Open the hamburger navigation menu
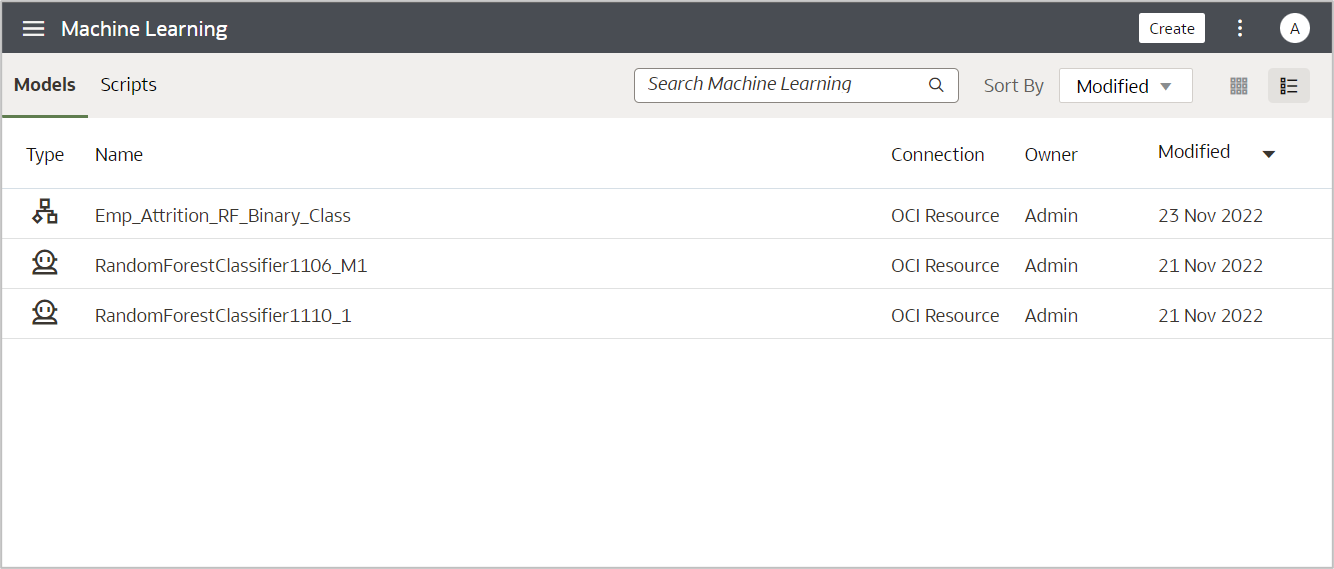This screenshot has width=1334, height=569. point(34,29)
